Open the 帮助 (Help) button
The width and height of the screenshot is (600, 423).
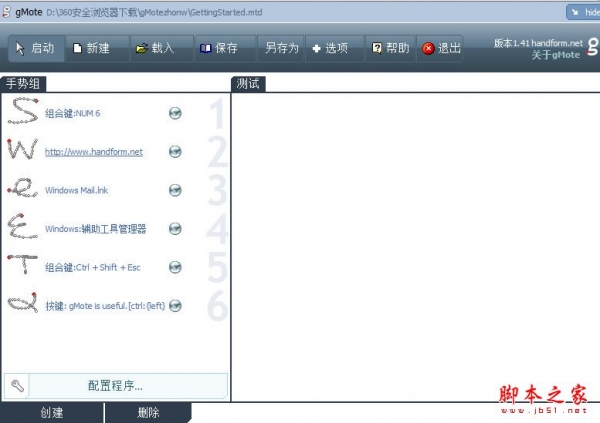391,48
